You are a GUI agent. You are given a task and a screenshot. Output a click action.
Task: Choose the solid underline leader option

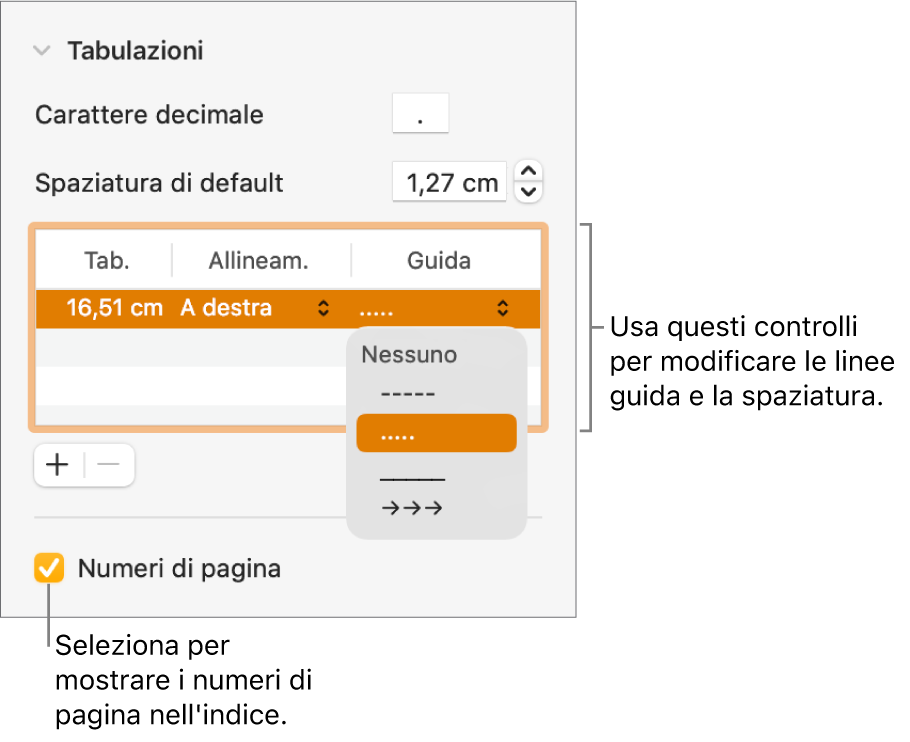pyautogui.click(x=412, y=476)
